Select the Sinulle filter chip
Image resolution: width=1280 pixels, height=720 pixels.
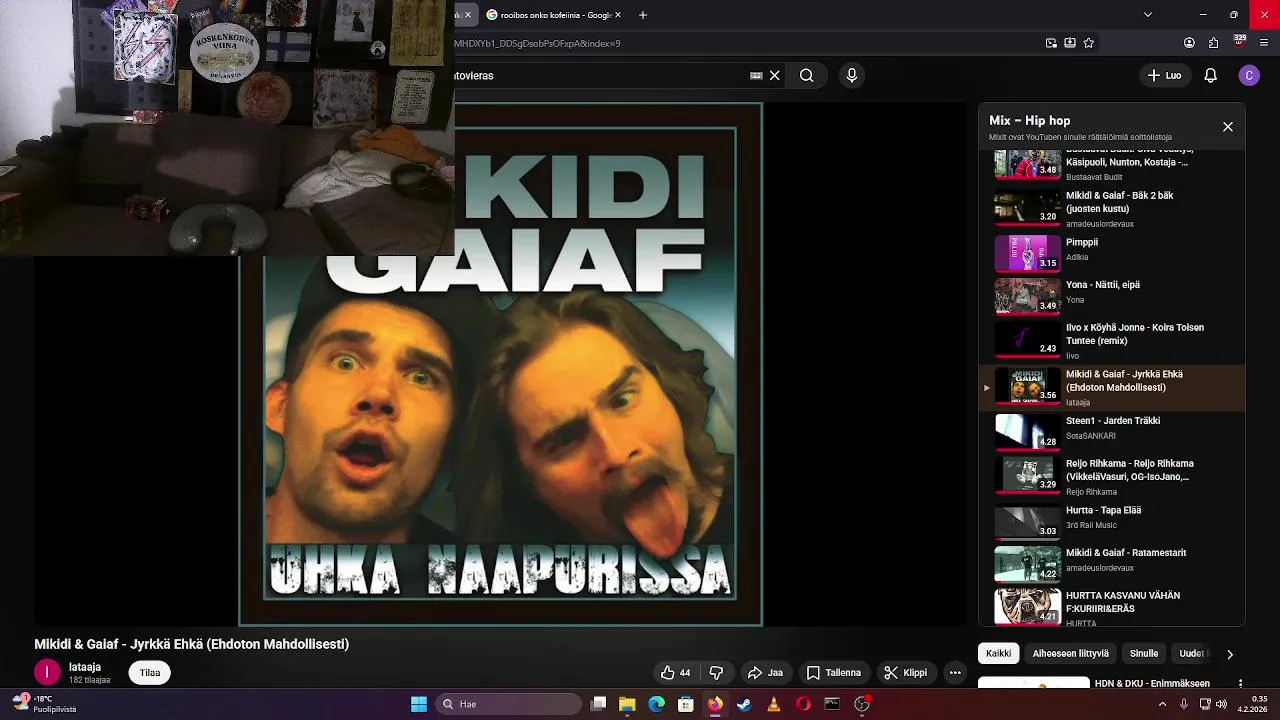pyautogui.click(x=1144, y=653)
